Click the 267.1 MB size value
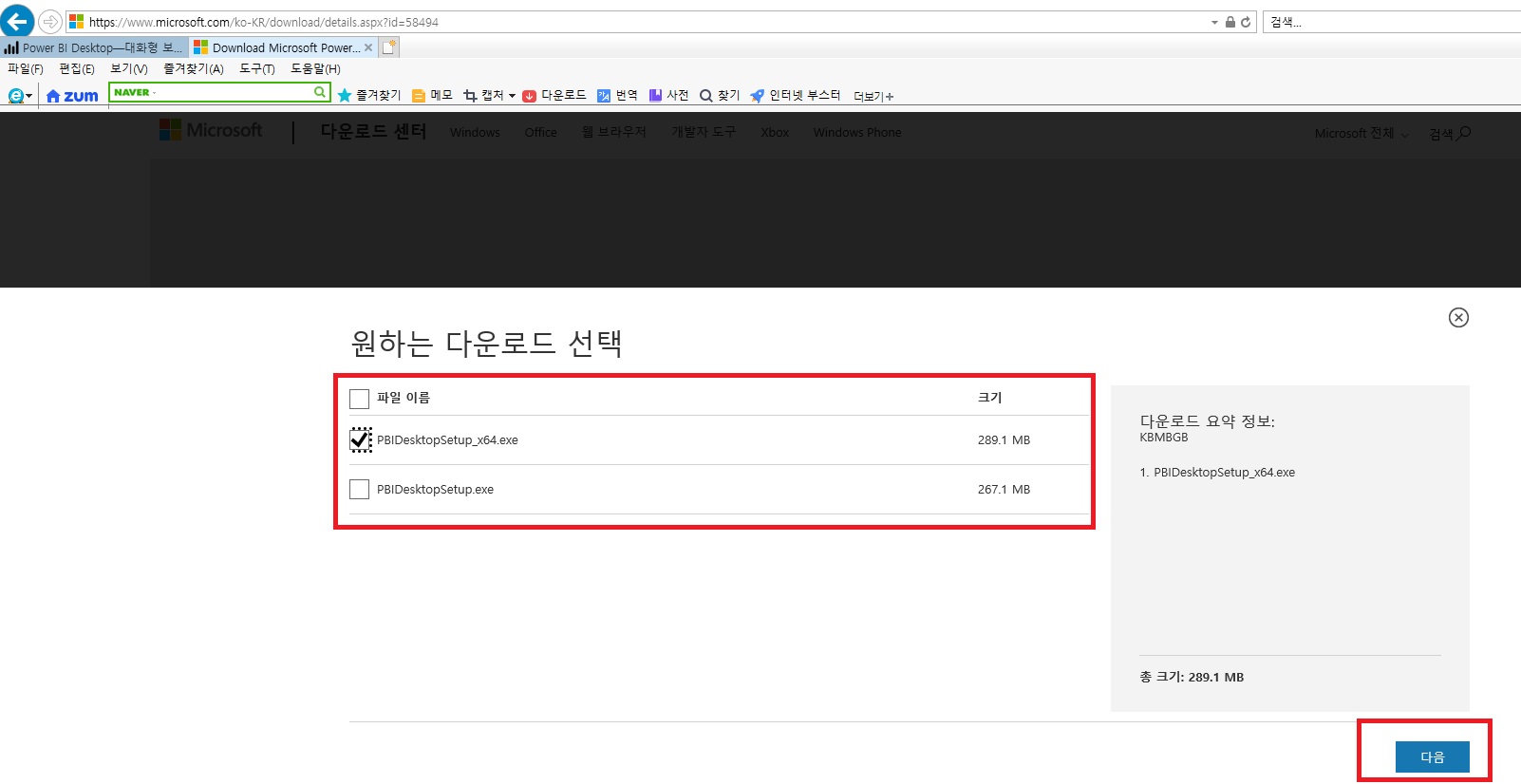 point(1004,490)
